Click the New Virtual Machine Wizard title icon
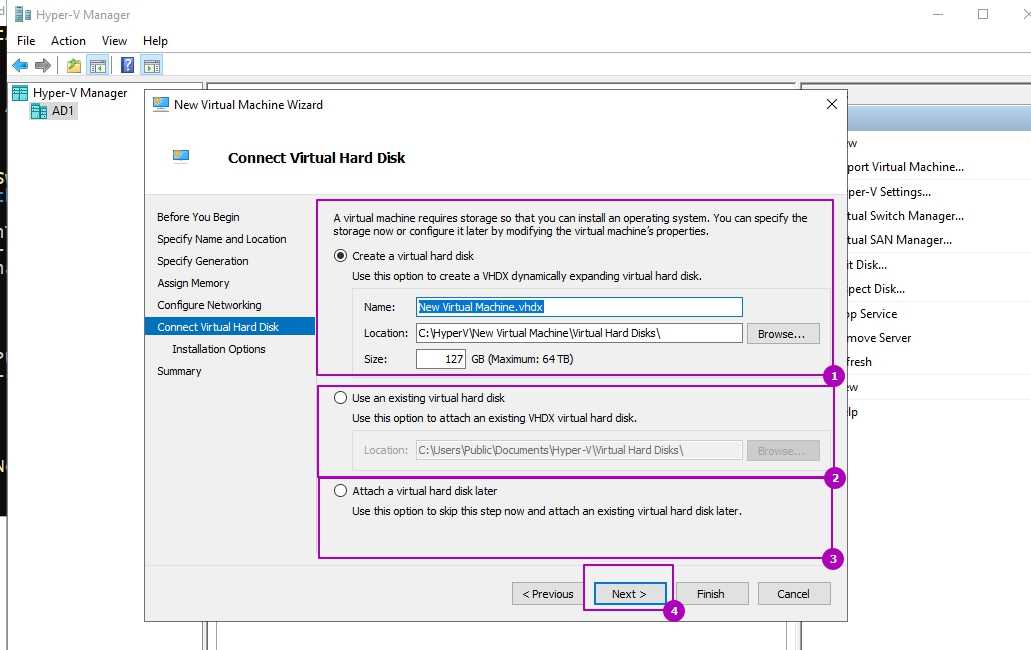Viewport: 1031px width, 650px height. [160, 104]
